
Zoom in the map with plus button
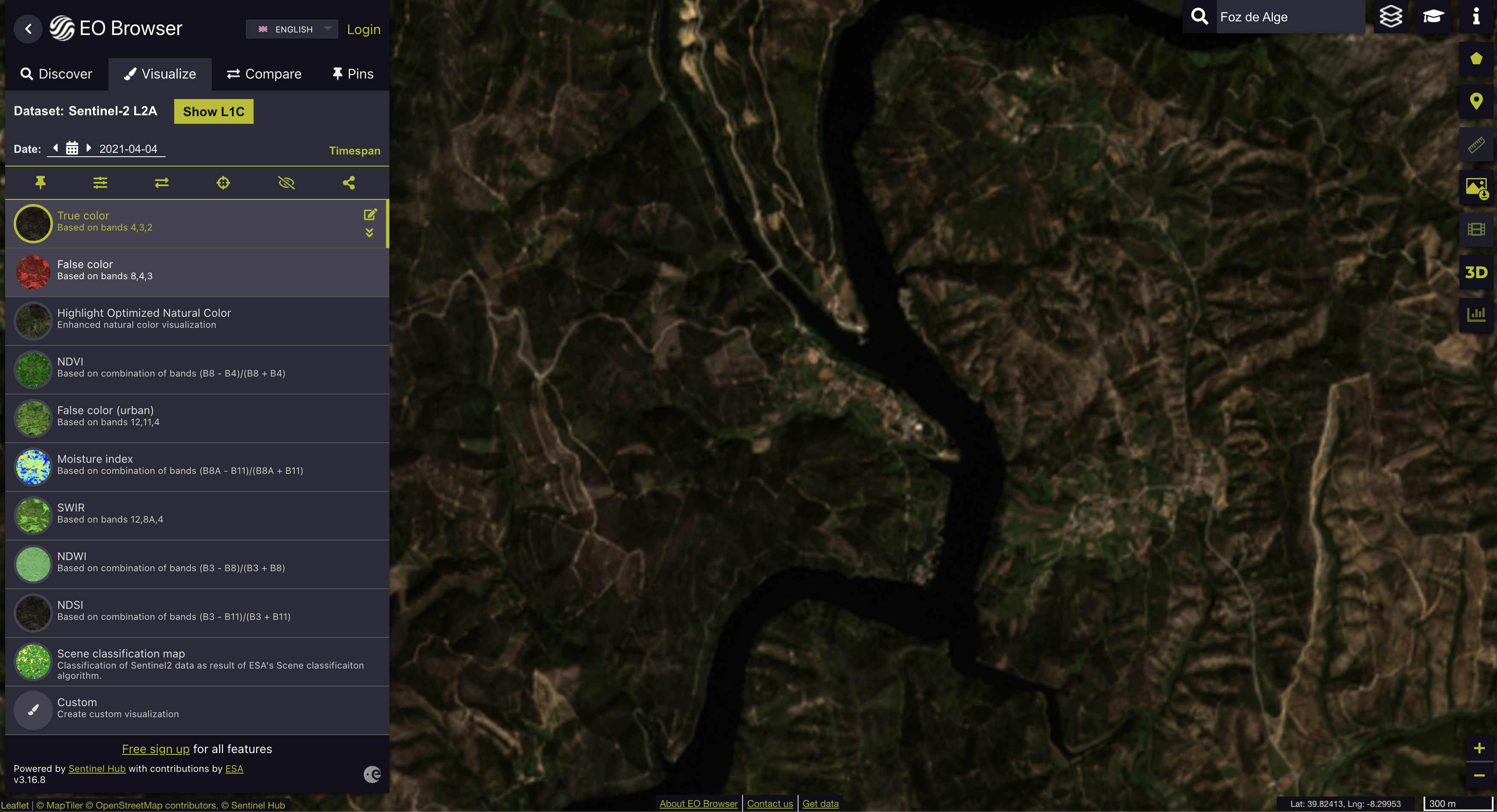point(1479,748)
